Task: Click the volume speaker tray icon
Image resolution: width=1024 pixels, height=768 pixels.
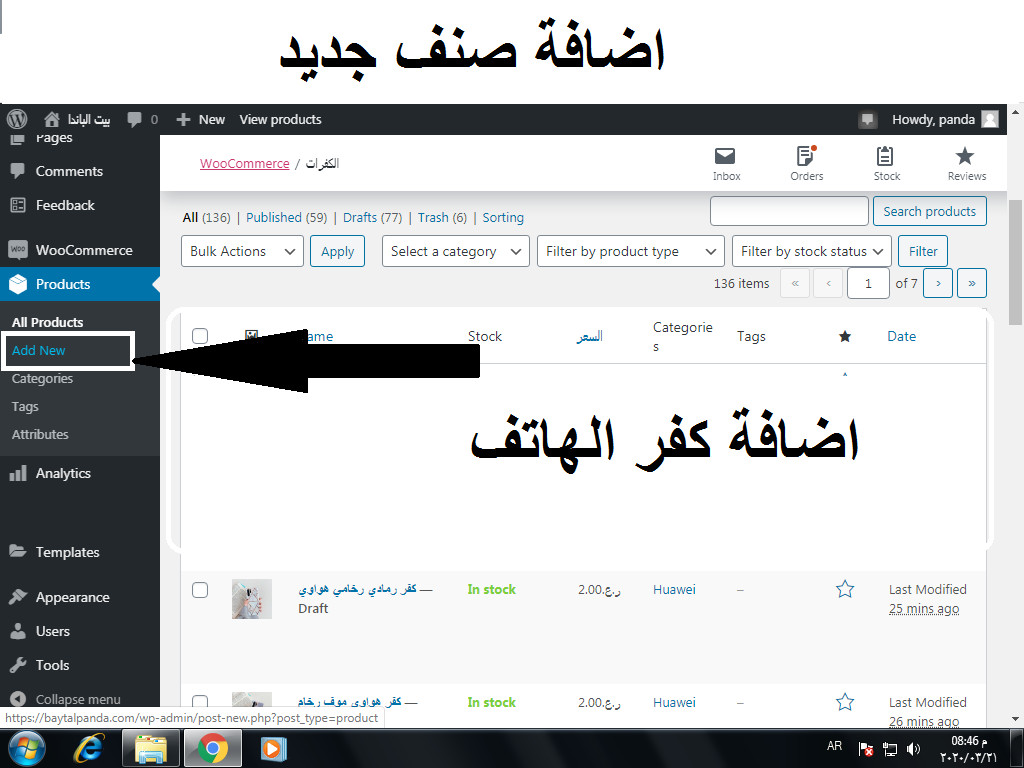Action: tap(913, 749)
